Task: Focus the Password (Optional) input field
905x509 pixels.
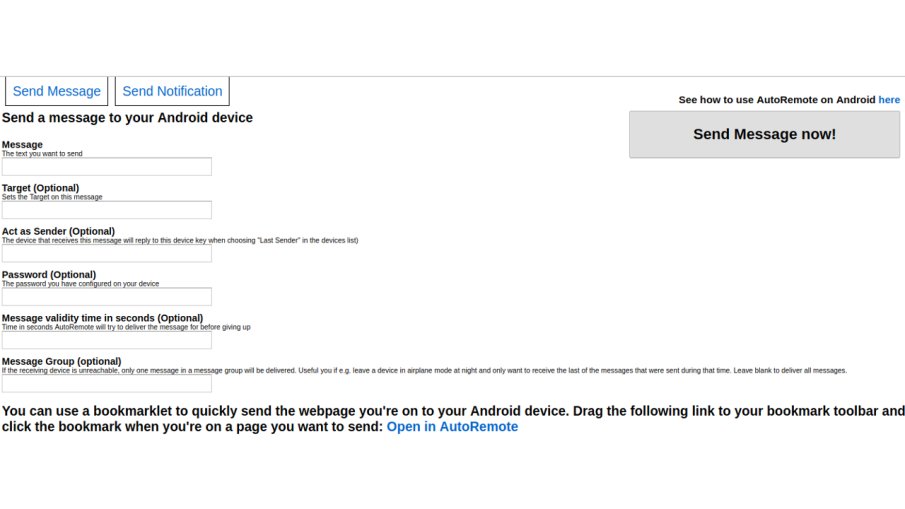Action: (107, 297)
